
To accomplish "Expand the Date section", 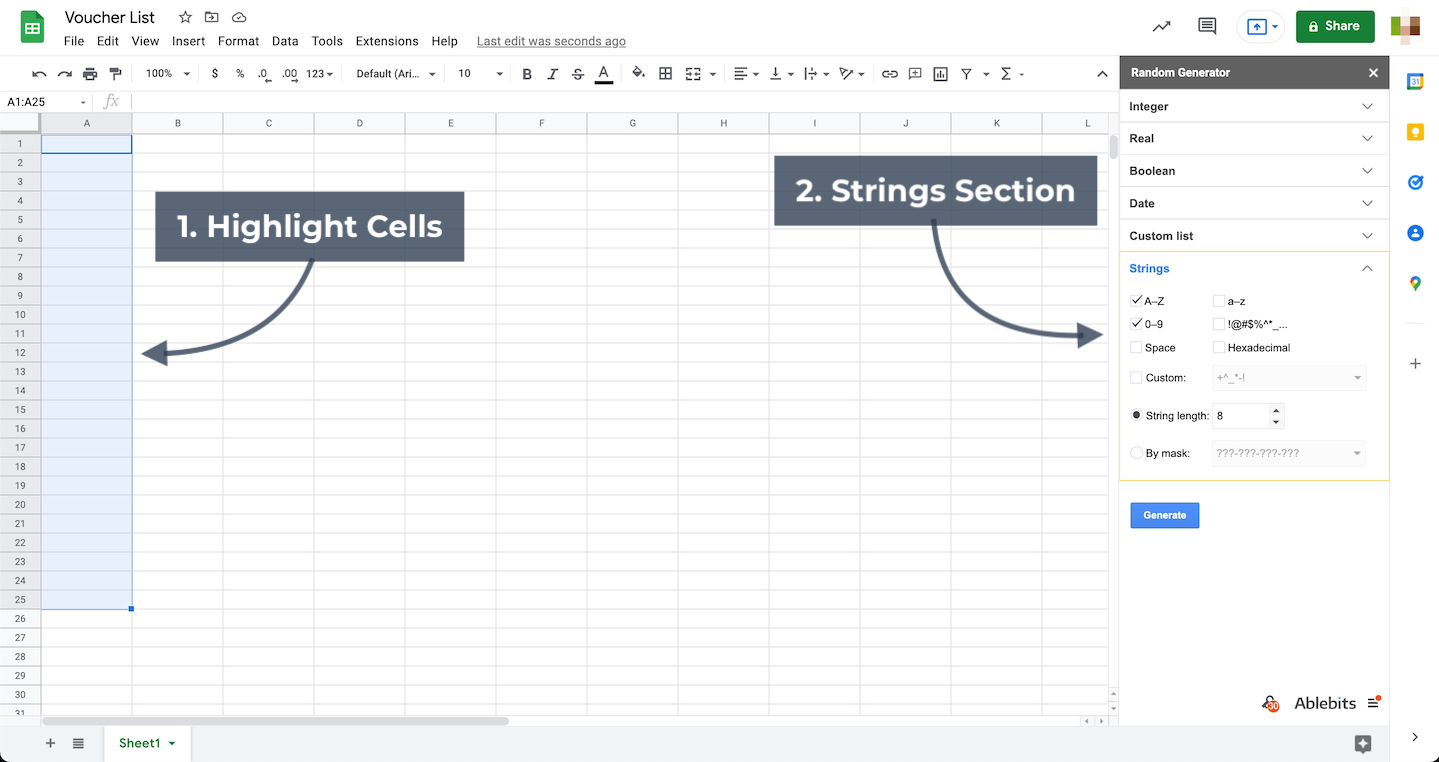I will pyautogui.click(x=1254, y=203).
